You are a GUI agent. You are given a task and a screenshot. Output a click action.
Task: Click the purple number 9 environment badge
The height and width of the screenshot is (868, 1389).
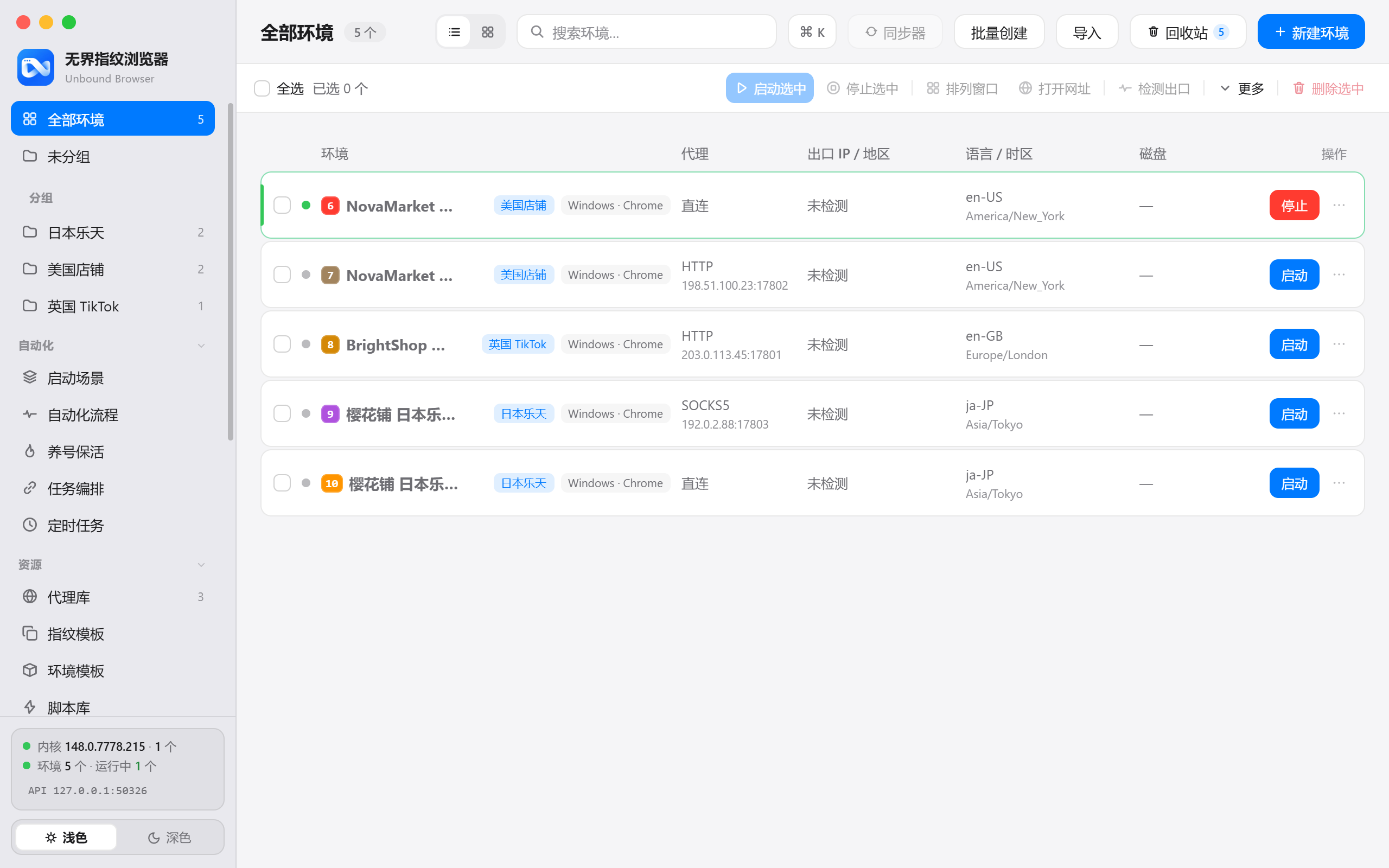330,413
